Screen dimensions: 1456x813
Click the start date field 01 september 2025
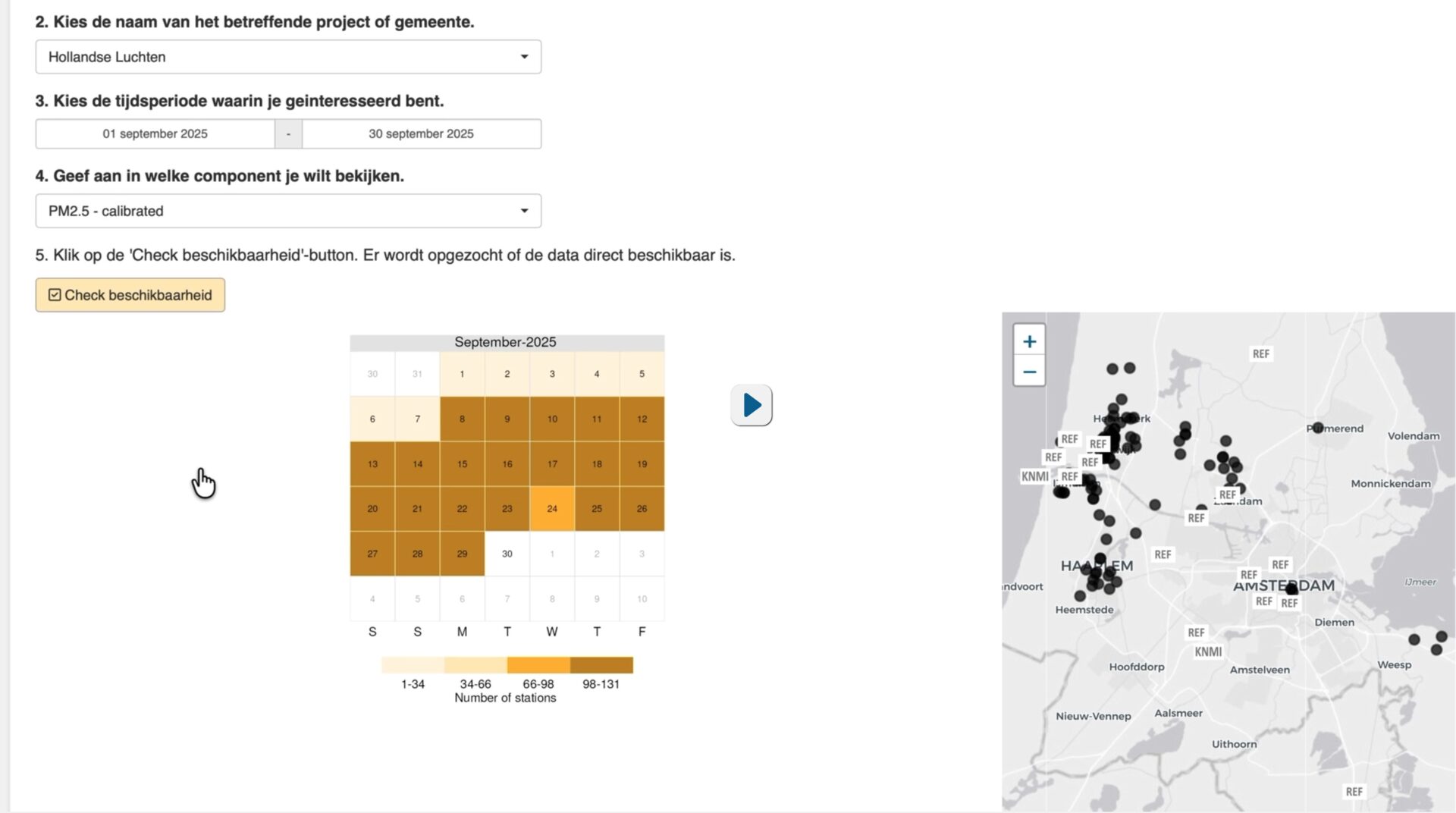(155, 133)
